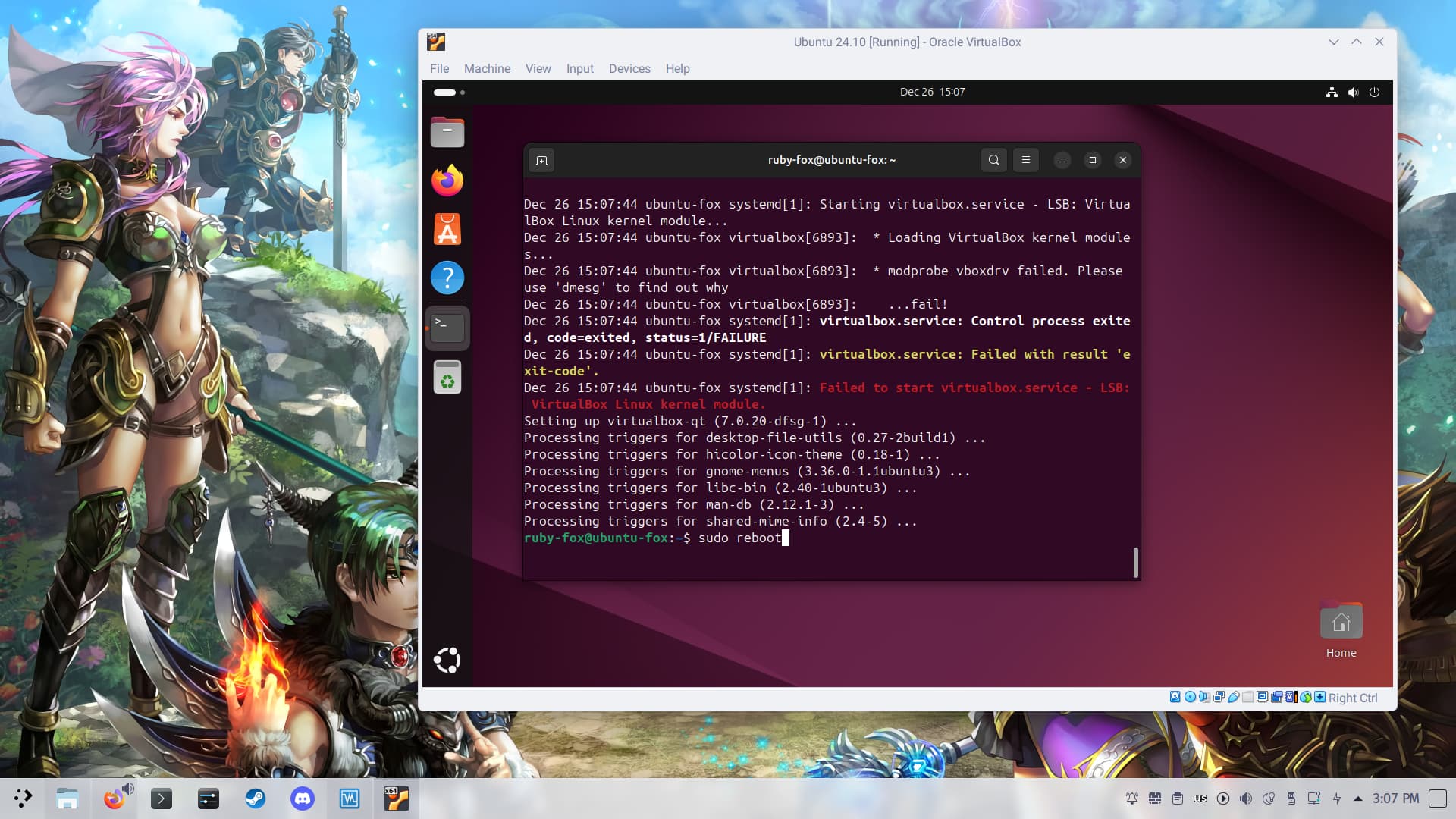Toggle host night light tray icon
1456x819 pixels.
tap(1269, 799)
